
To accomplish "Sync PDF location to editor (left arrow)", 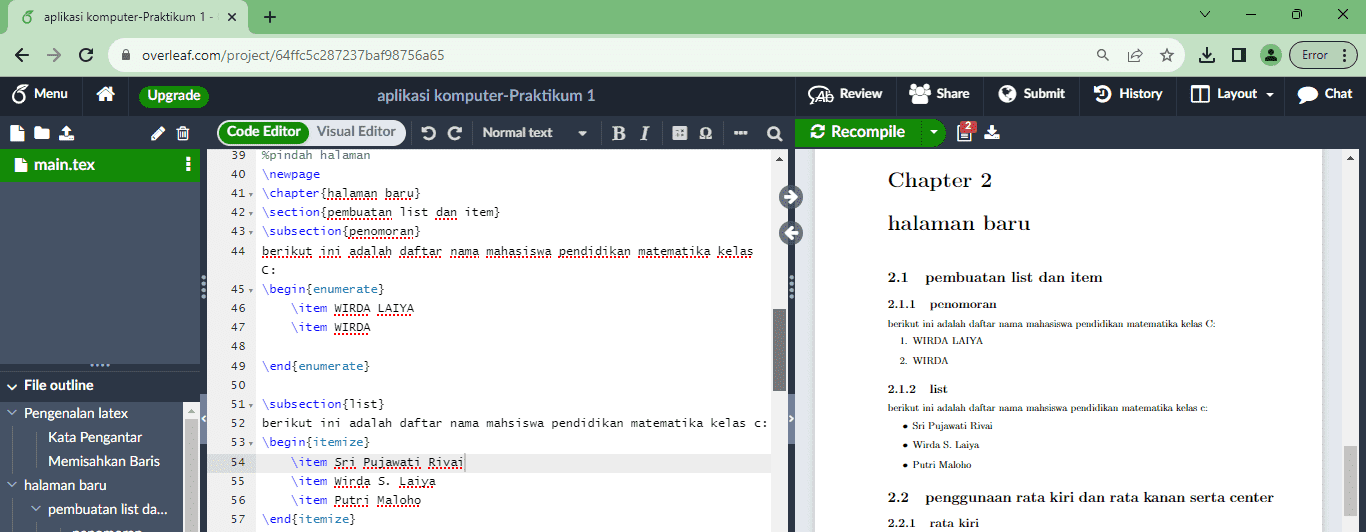I will pyautogui.click(x=791, y=233).
